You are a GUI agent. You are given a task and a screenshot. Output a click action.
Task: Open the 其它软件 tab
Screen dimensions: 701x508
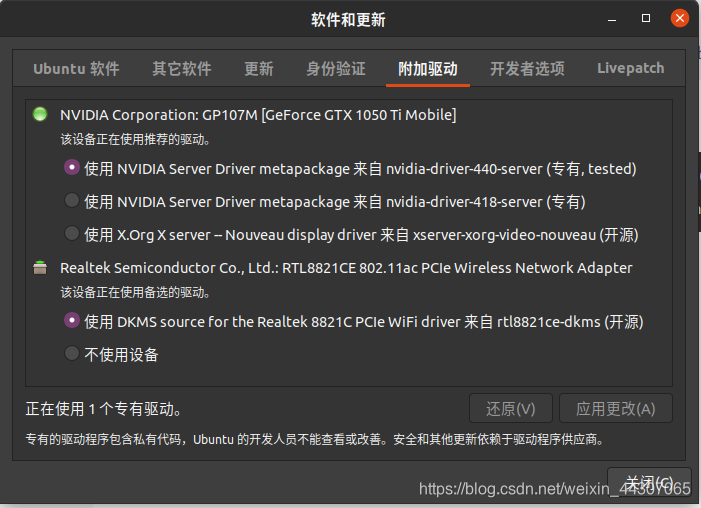182,69
